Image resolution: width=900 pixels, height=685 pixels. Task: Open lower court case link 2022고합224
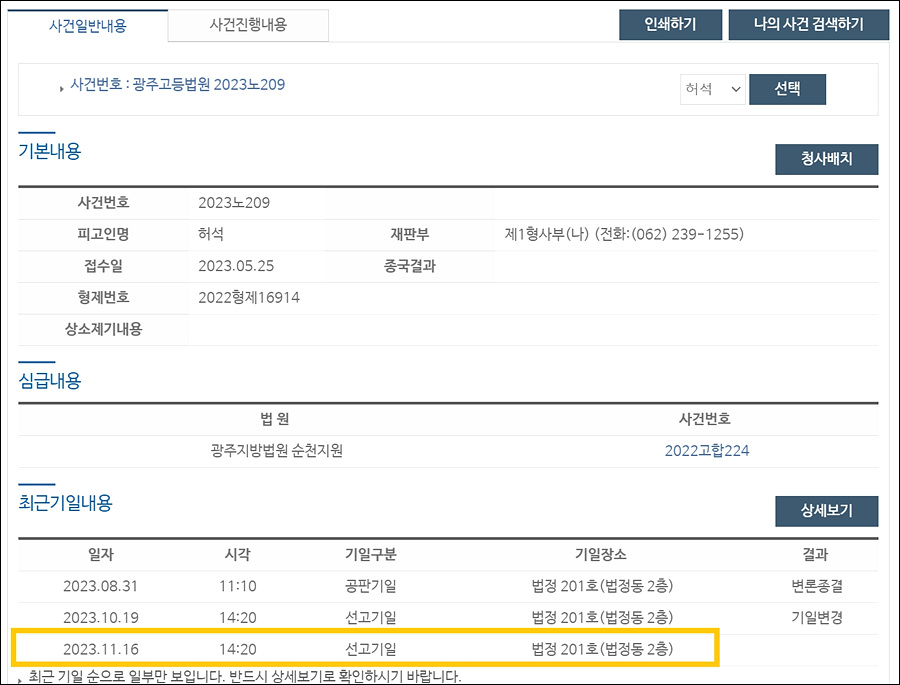click(707, 451)
